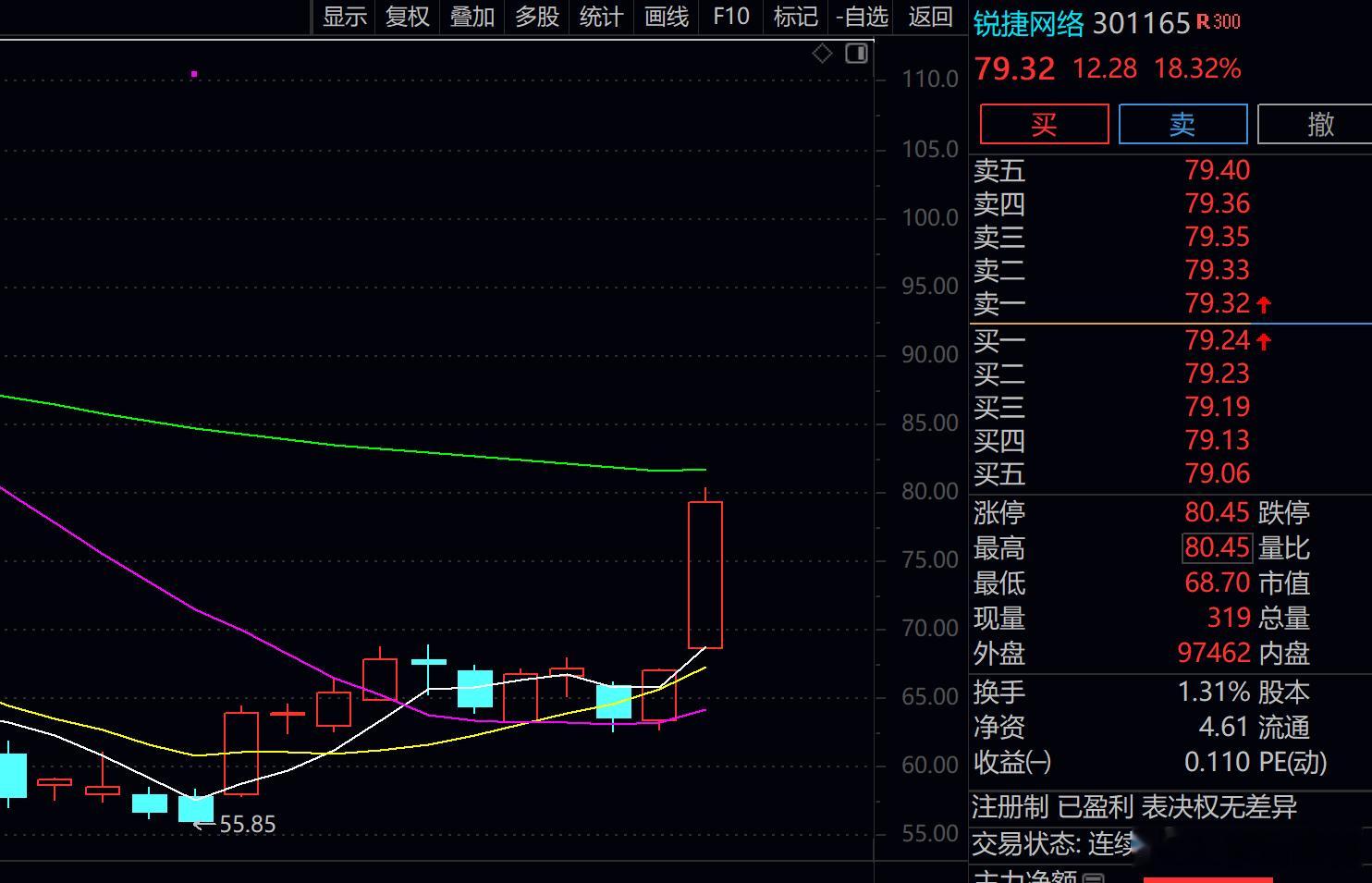Open the 统计 menu
The height and width of the screenshot is (883, 1372).
(601, 17)
